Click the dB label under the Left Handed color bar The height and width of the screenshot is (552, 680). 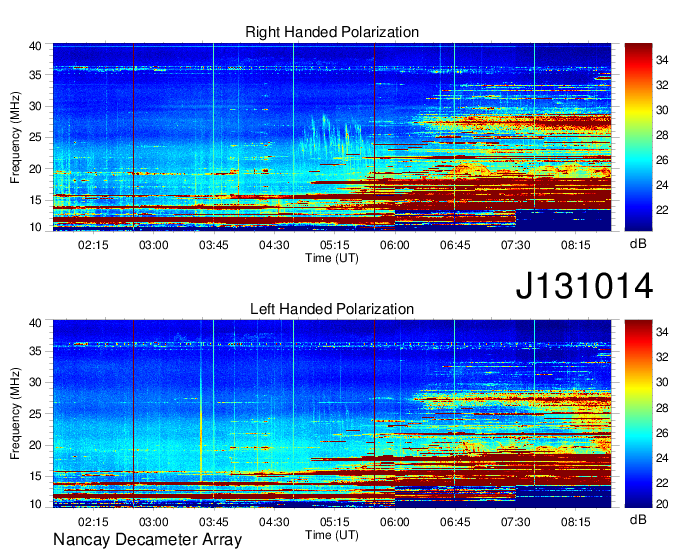(638, 519)
